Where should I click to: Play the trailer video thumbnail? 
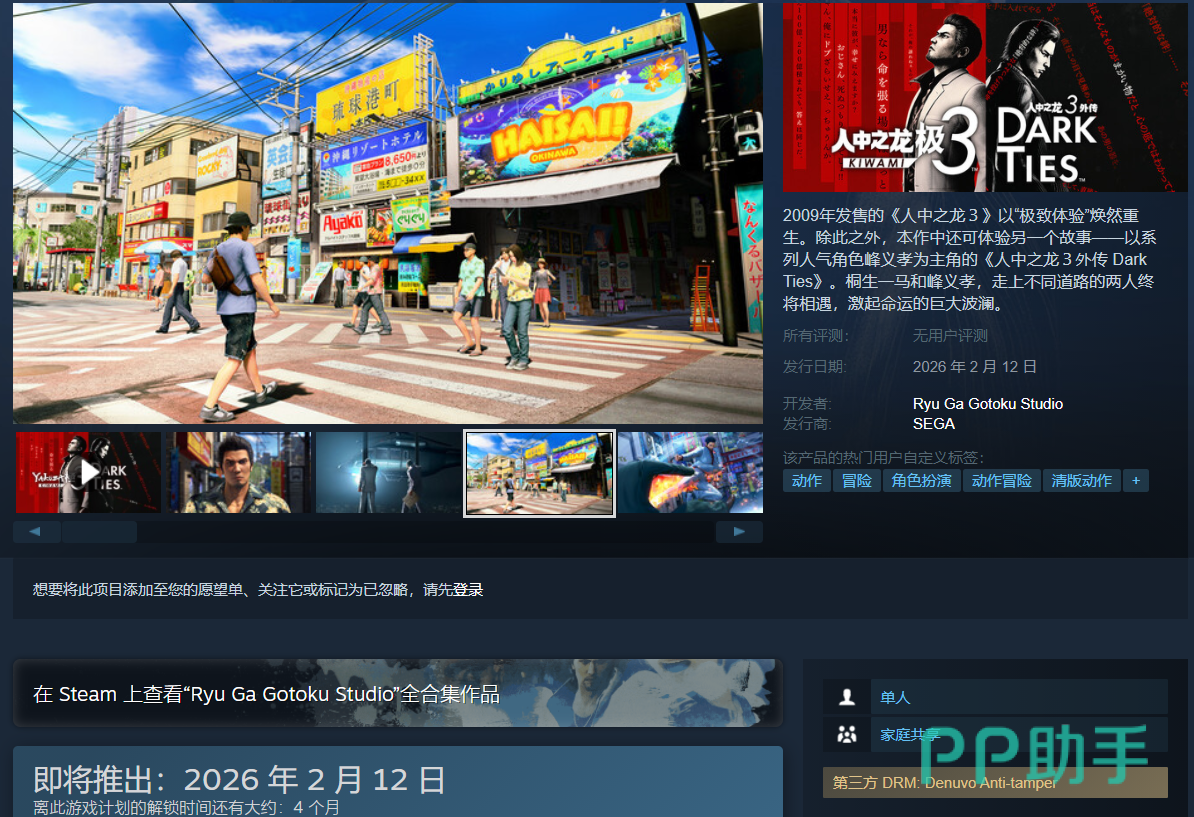click(88, 472)
